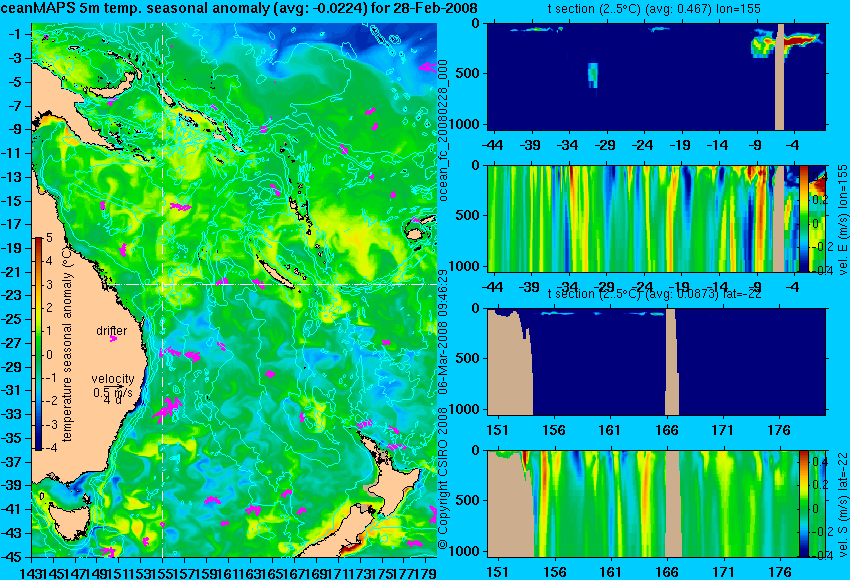Click '5' at top of temperature color bar
The height and width of the screenshot is (580, 850).
click(49, 237)
